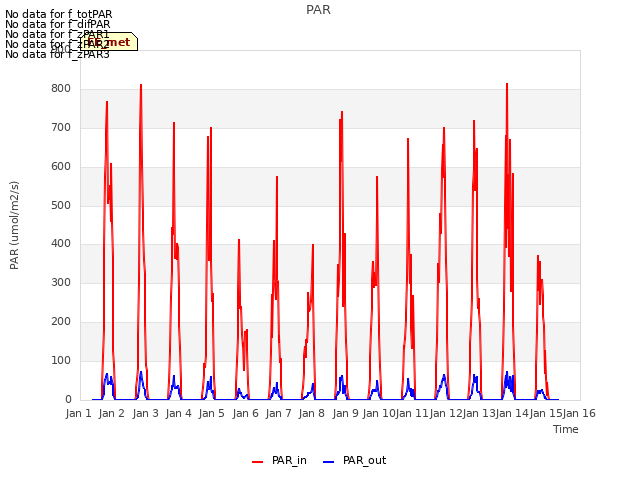Click the 400 y-axis tick label
This screenshot has width=640, height=480.
[61, 244]
